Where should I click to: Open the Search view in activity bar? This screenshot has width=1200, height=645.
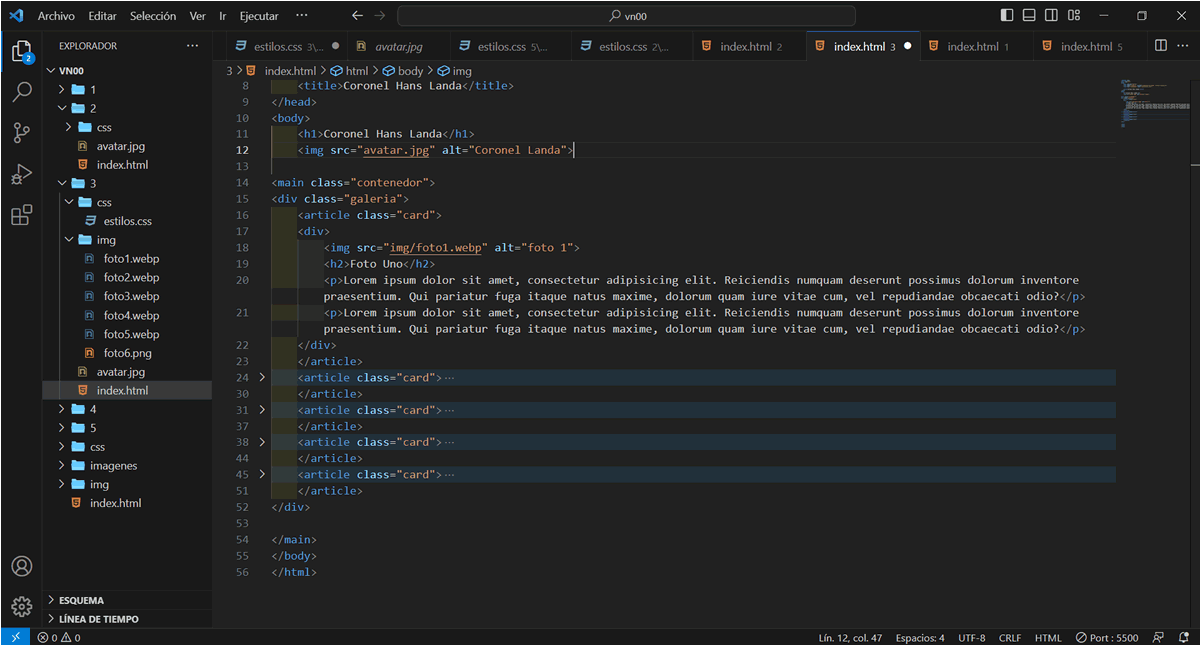tap(22, 92)
